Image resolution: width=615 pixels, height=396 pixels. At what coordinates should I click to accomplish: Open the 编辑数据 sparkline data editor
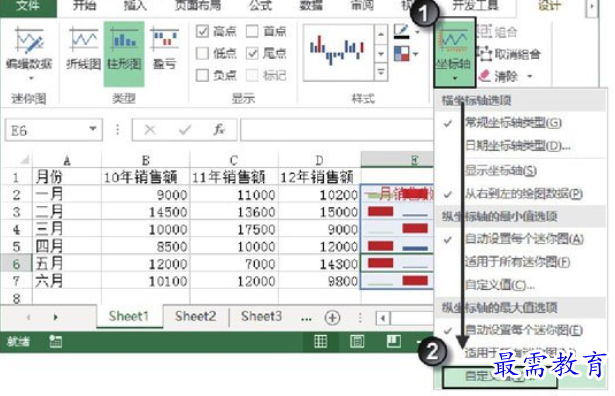click(x=29, y=52)
